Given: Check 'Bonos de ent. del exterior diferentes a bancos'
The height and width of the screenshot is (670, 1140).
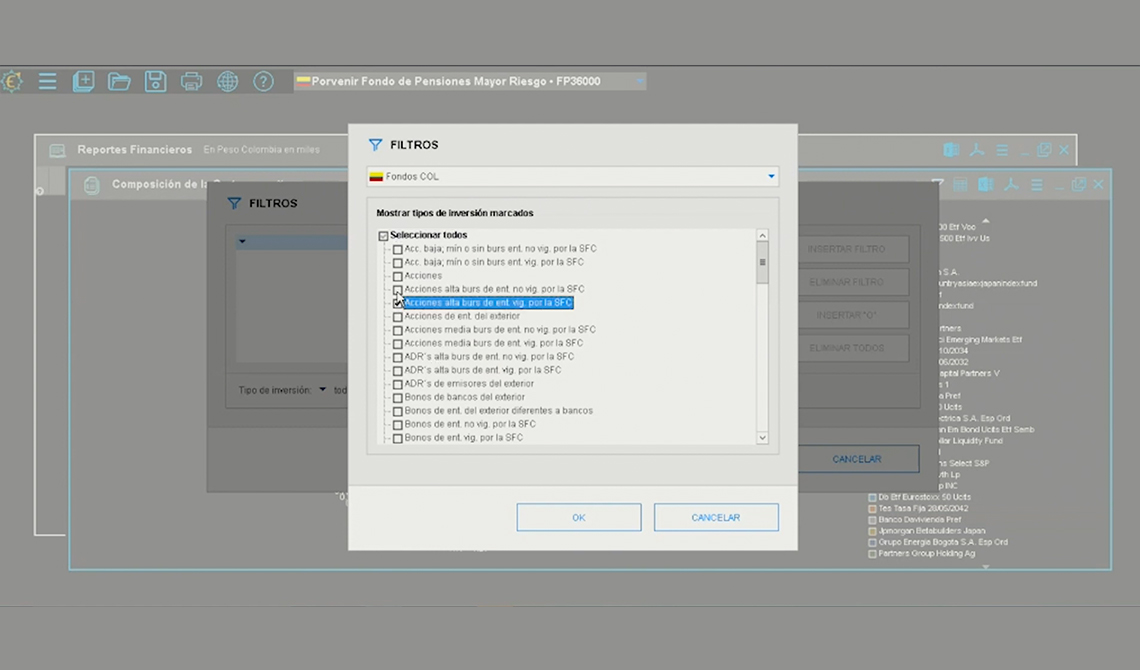Looking at the screenshot, I should [x=398, y=411].
